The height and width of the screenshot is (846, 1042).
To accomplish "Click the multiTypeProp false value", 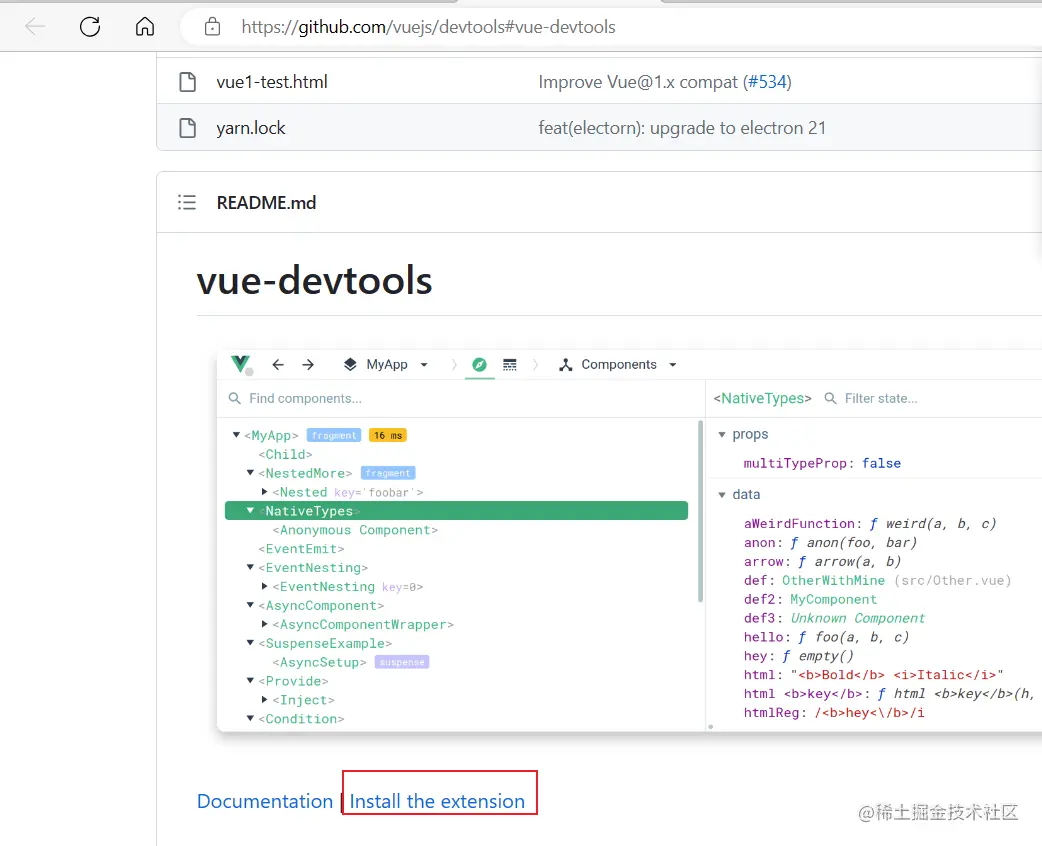I will point(881,463).
